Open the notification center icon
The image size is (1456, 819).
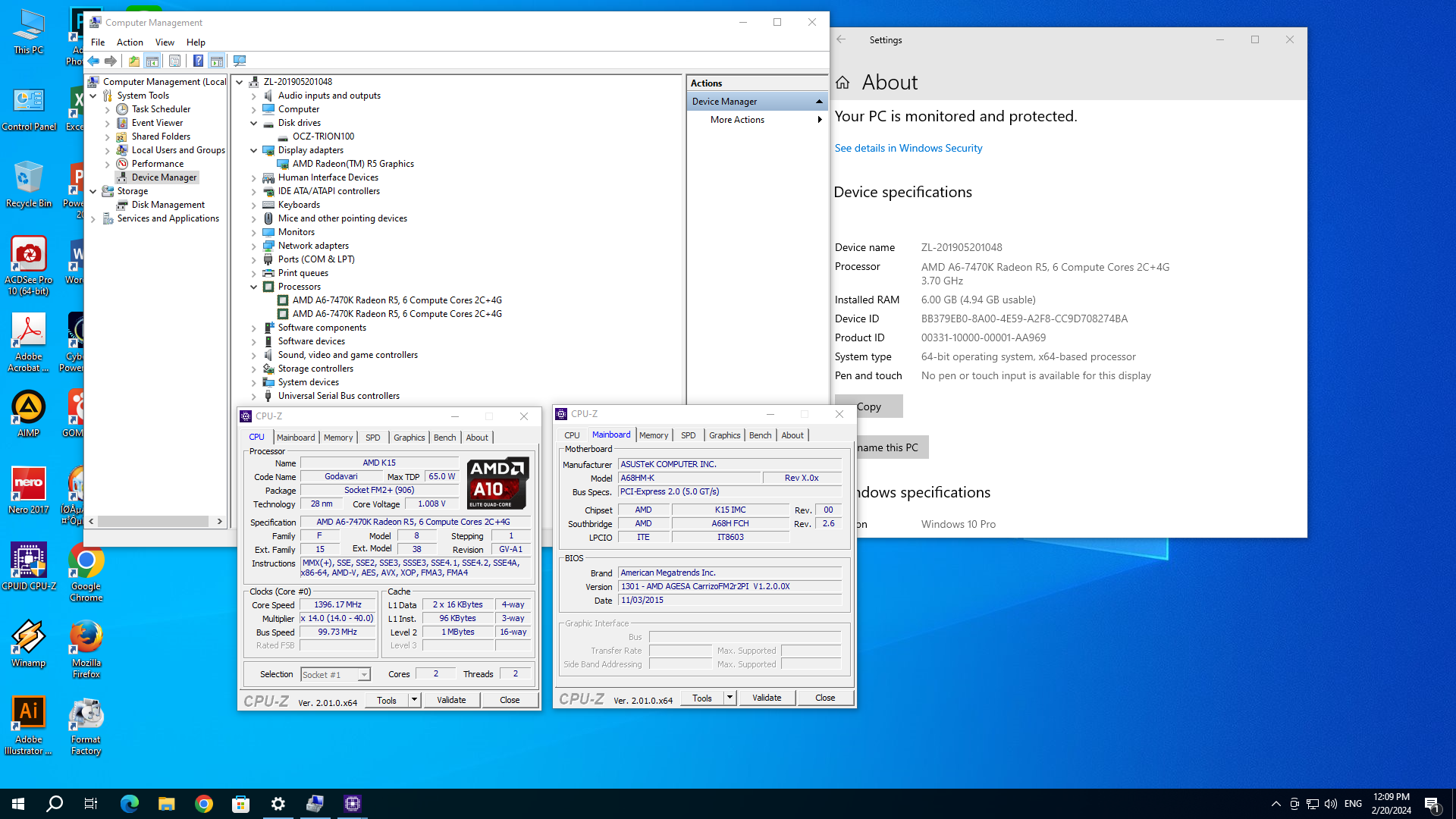tap(1432, 805)
